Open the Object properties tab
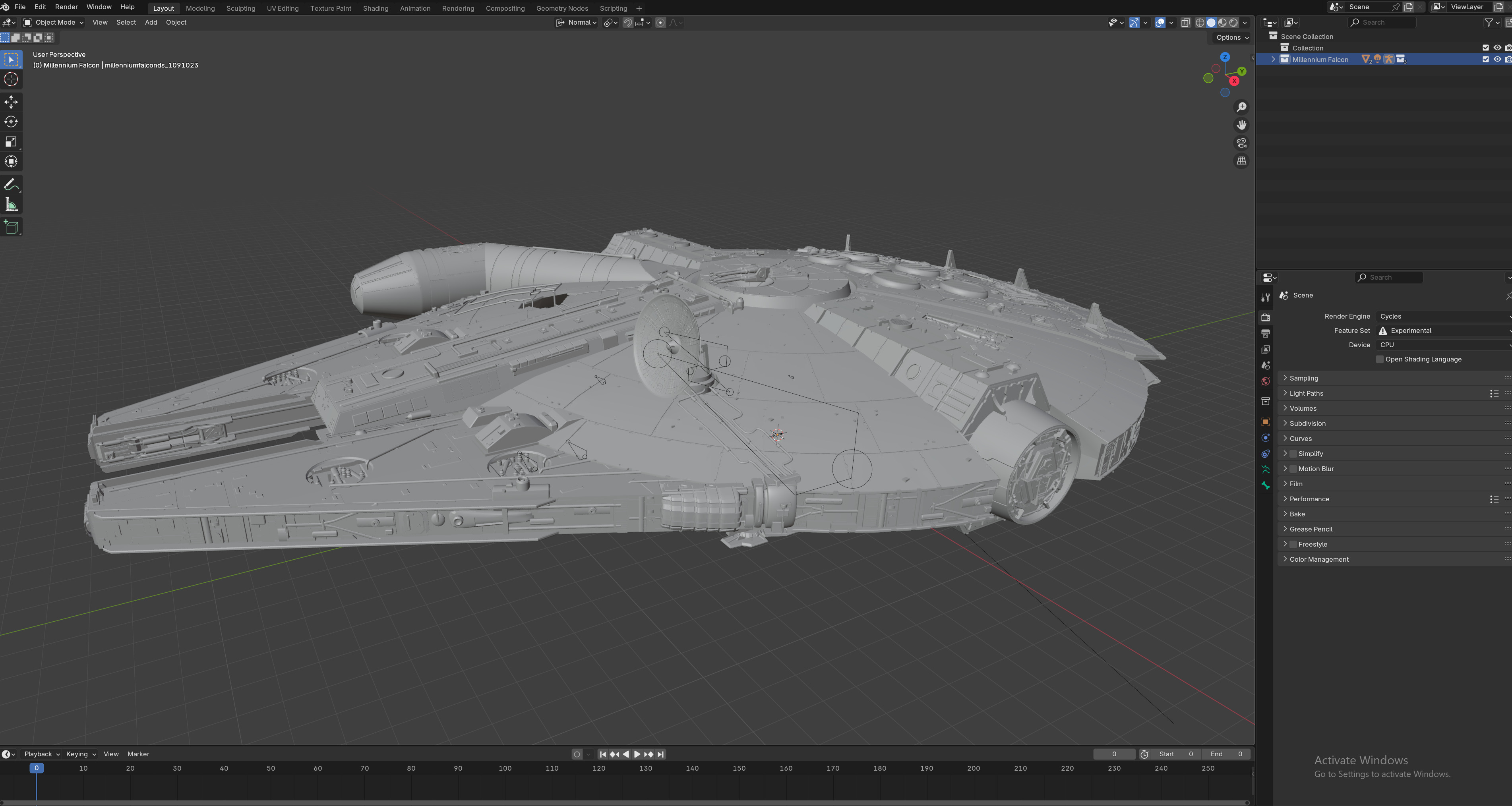This screenshot has width=1512, height=806. click(1266, 422)
